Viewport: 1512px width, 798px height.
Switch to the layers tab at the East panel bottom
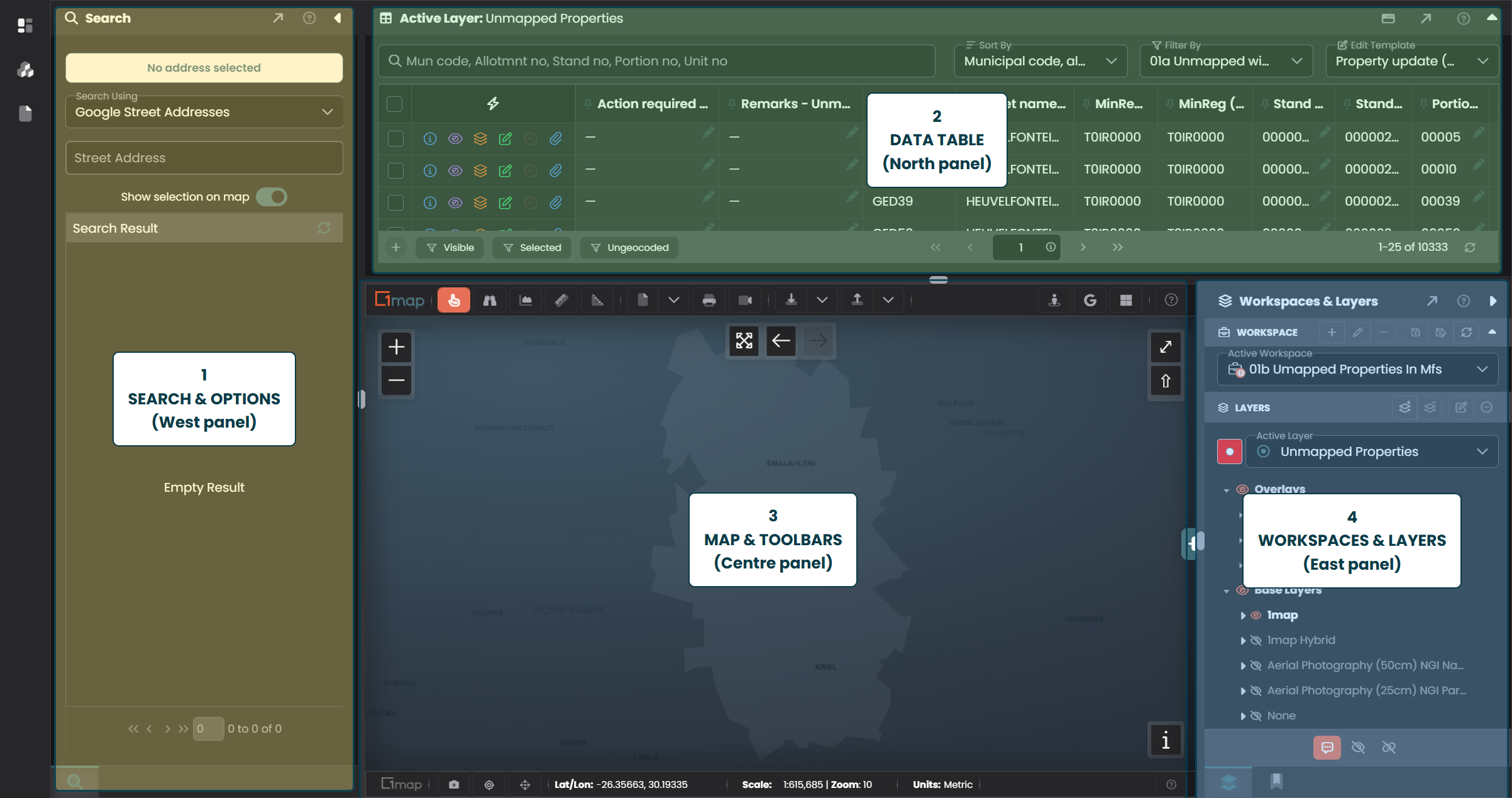coord(1228,782)
